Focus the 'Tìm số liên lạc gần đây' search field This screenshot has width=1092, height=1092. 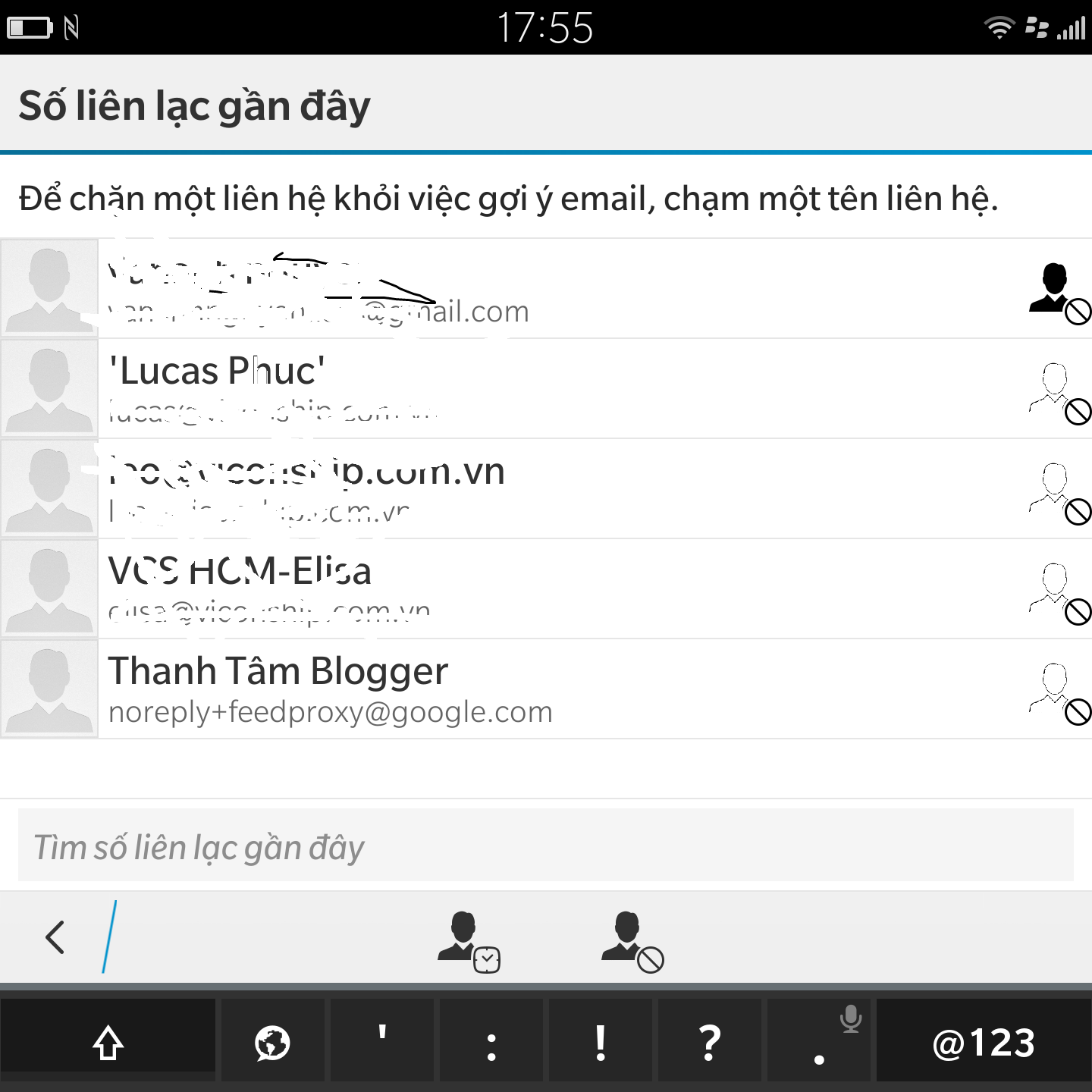pyautogui.click(x=546, y=845)
